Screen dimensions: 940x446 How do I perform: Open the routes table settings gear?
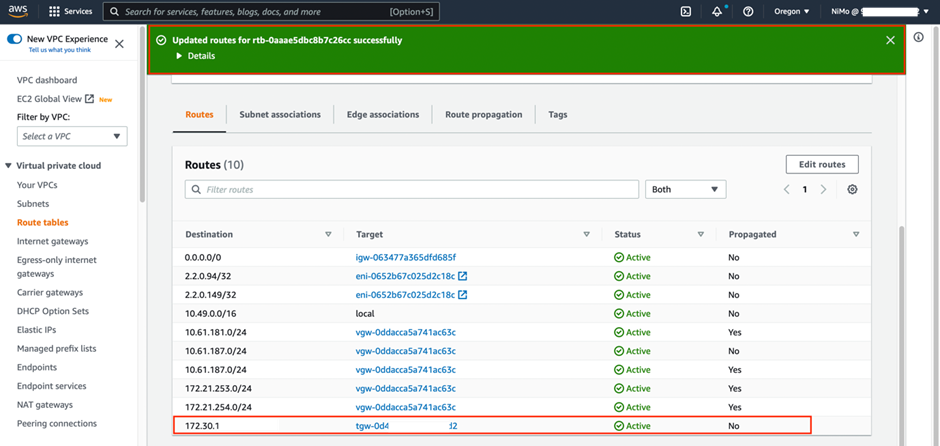[852, 189]
